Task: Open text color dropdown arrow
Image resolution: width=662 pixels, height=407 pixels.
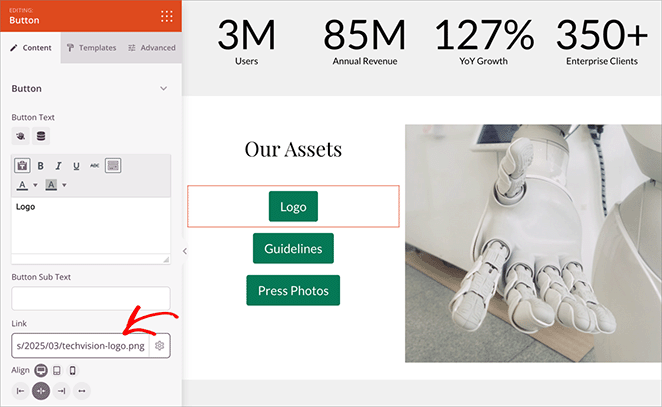Action: [x=36, y=185]
